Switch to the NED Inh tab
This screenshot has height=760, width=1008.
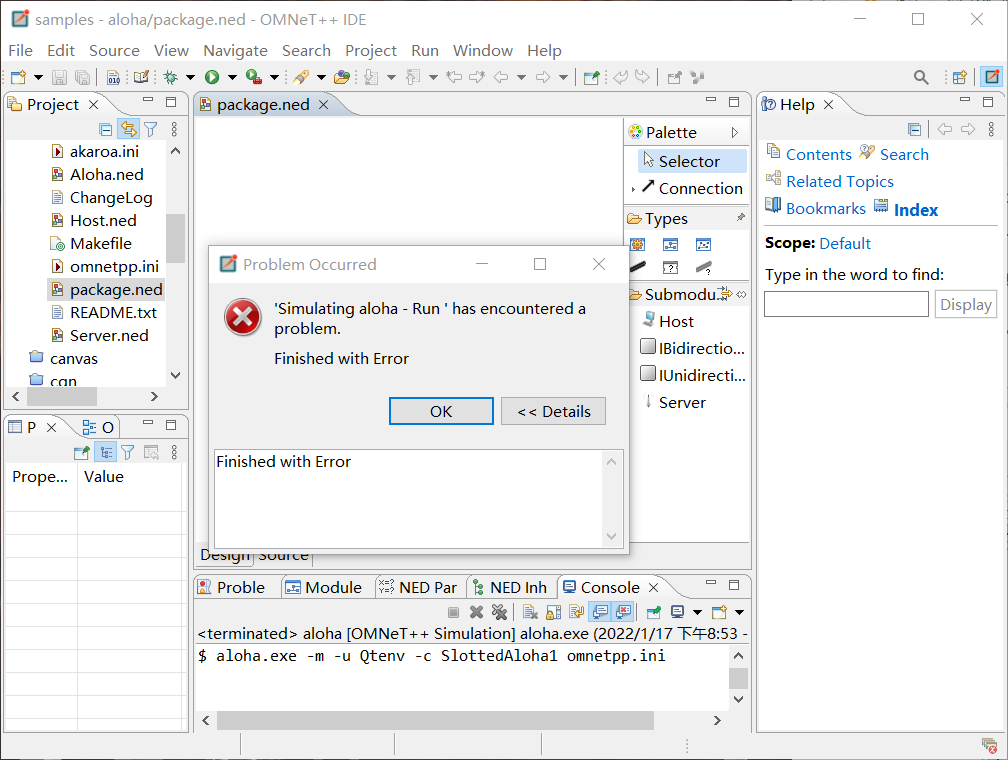[510, 587]
